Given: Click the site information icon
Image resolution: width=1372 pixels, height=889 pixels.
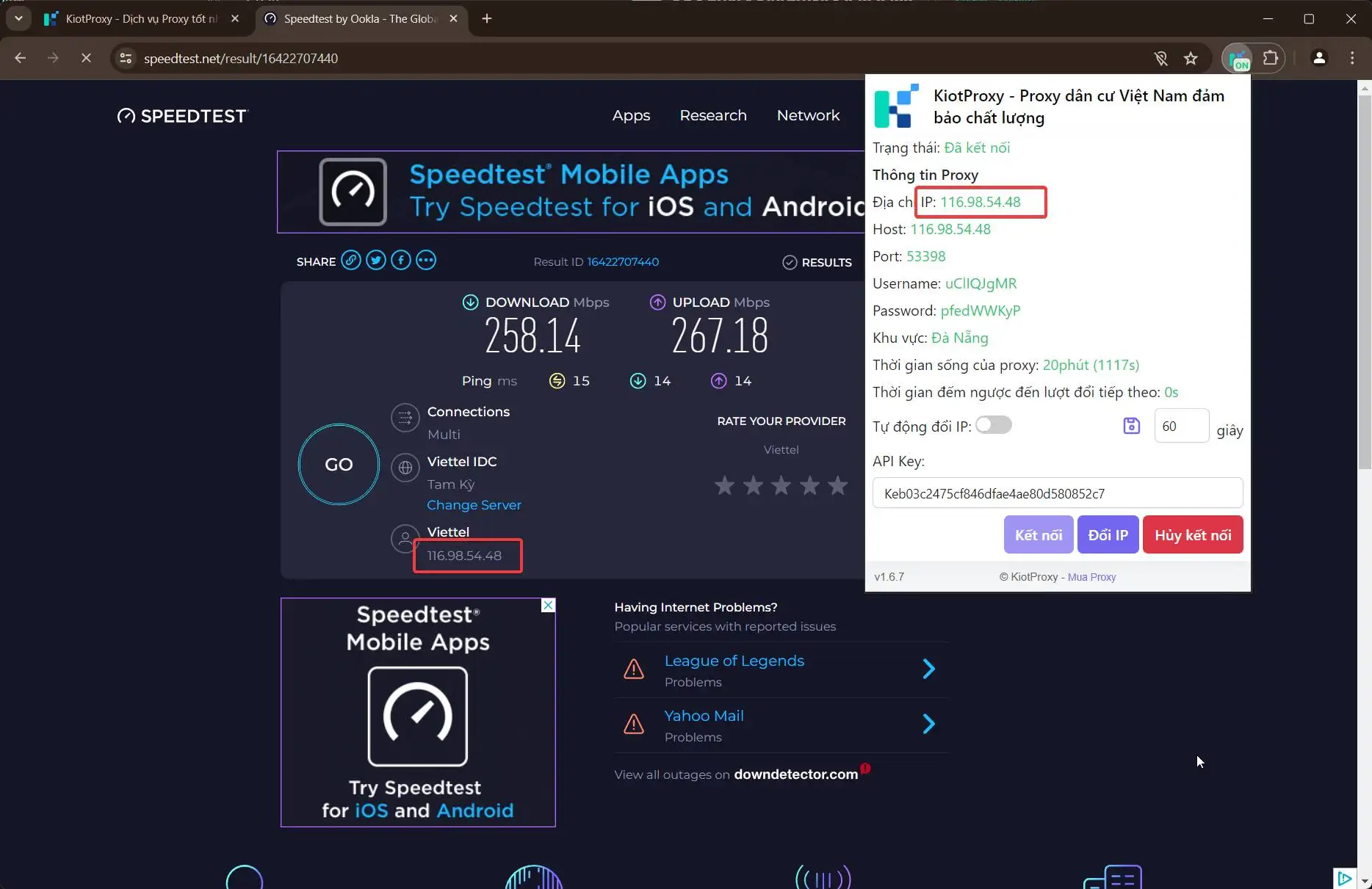Looking at the screenshot, I should [126, 58].
